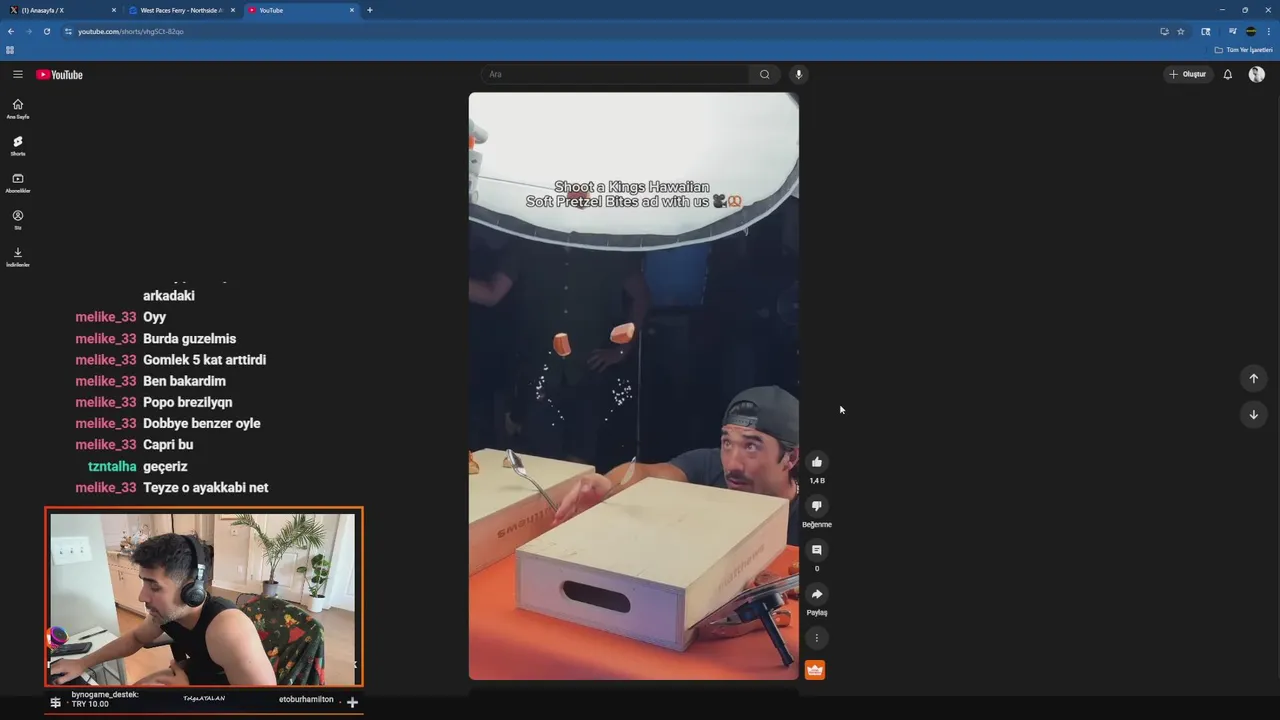The image size is (1280, 720).
Task: Open İndirilenler in the sidebar
Action: coord(18,256)
